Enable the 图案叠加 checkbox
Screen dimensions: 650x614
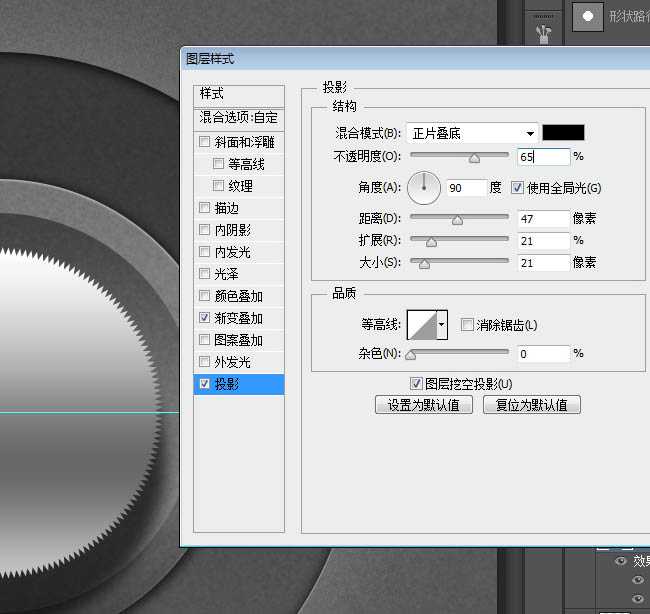(x=204, y=340)
